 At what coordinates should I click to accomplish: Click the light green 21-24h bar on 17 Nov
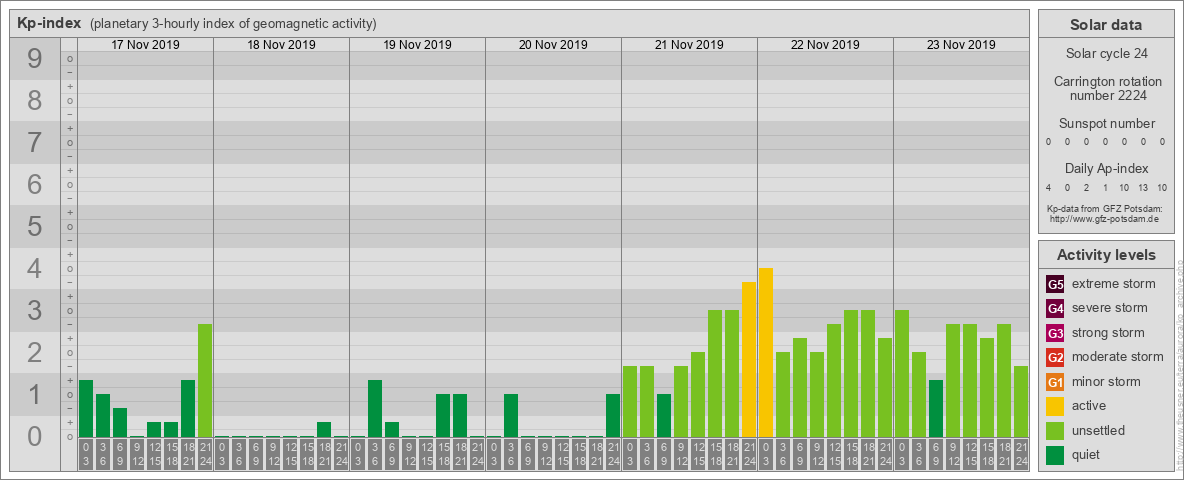pos(205,380)
